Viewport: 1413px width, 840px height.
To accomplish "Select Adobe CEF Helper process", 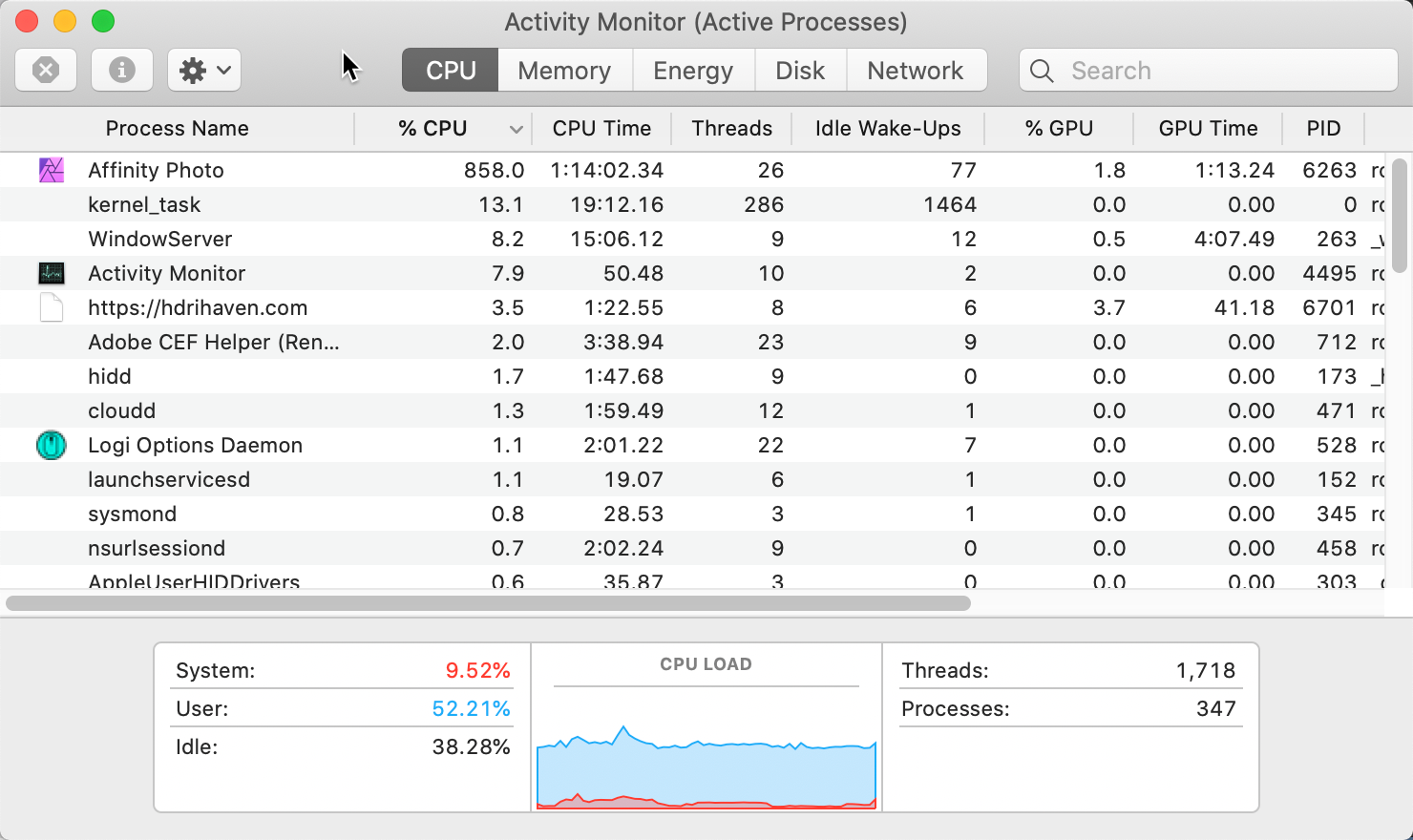I will pyautogui.click(x=214, y=342).
